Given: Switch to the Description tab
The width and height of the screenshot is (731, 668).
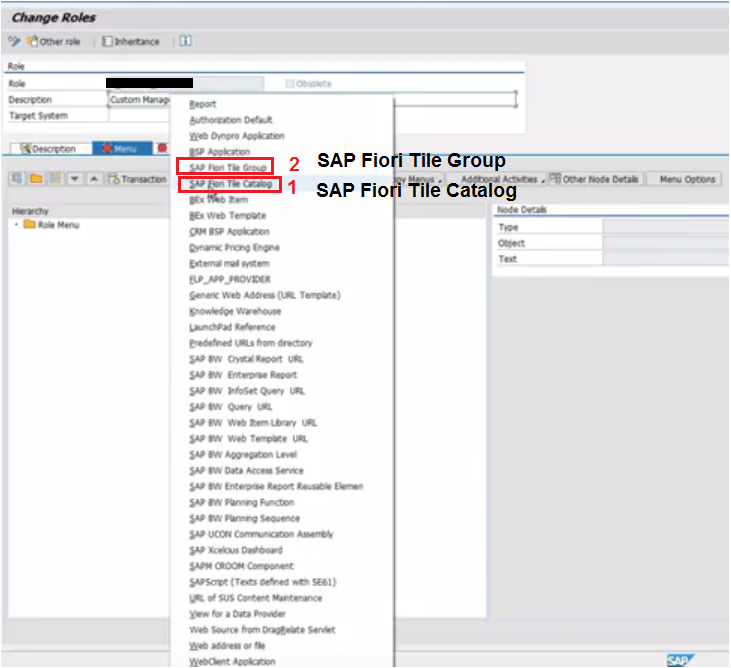Looking at the screenshot, I should [49, 149].
